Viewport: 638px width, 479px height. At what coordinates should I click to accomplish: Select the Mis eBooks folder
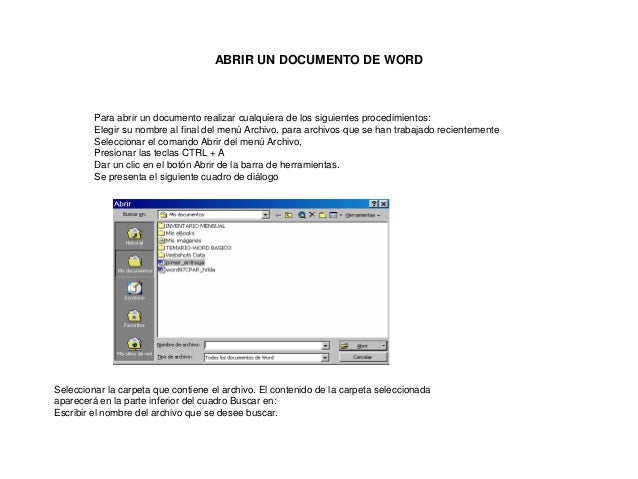click(176, 233)
